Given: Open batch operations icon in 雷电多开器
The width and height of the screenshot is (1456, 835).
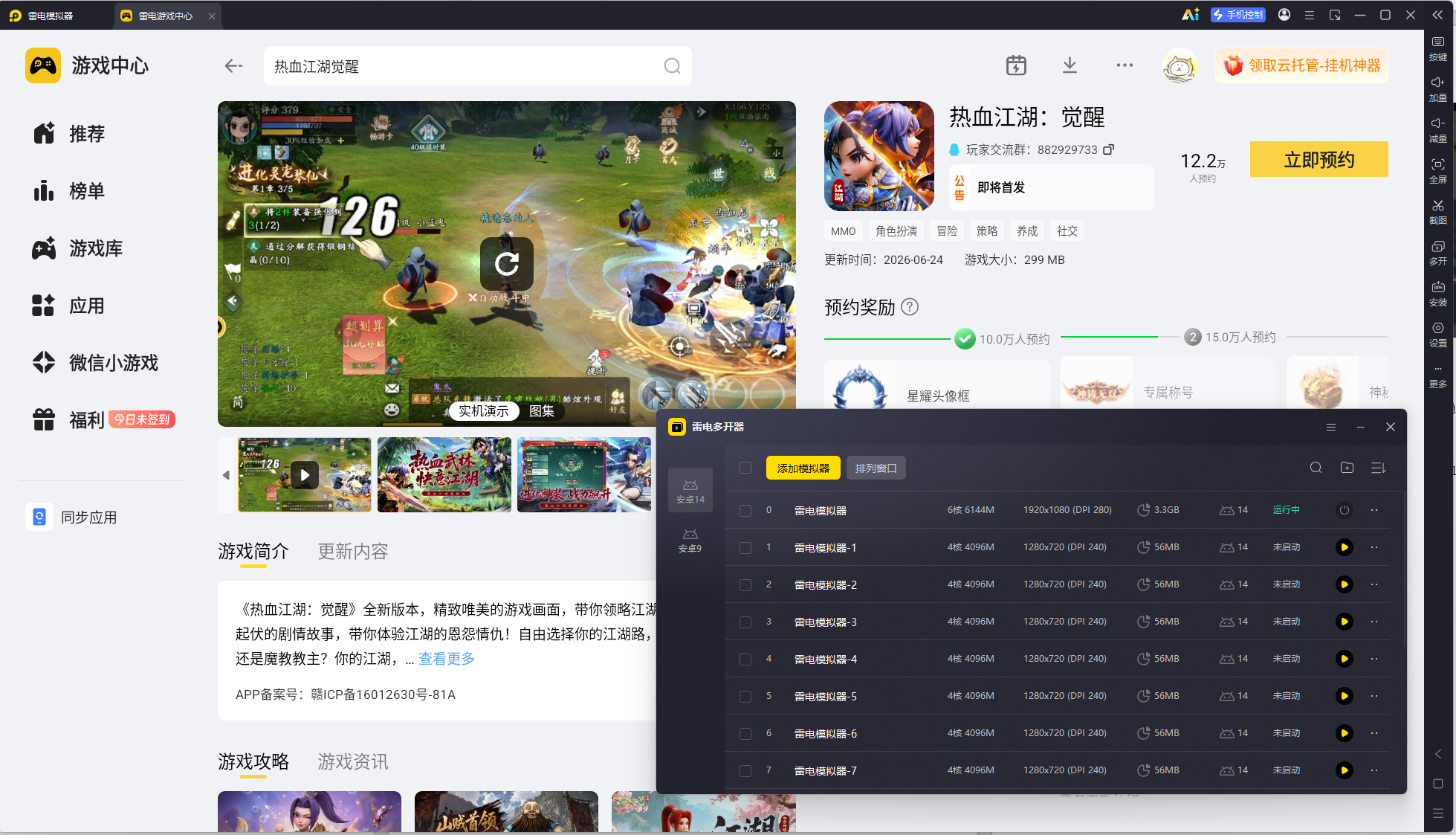Looking at the screenshot, I should pyautogui.click(x=1378, y=468).
